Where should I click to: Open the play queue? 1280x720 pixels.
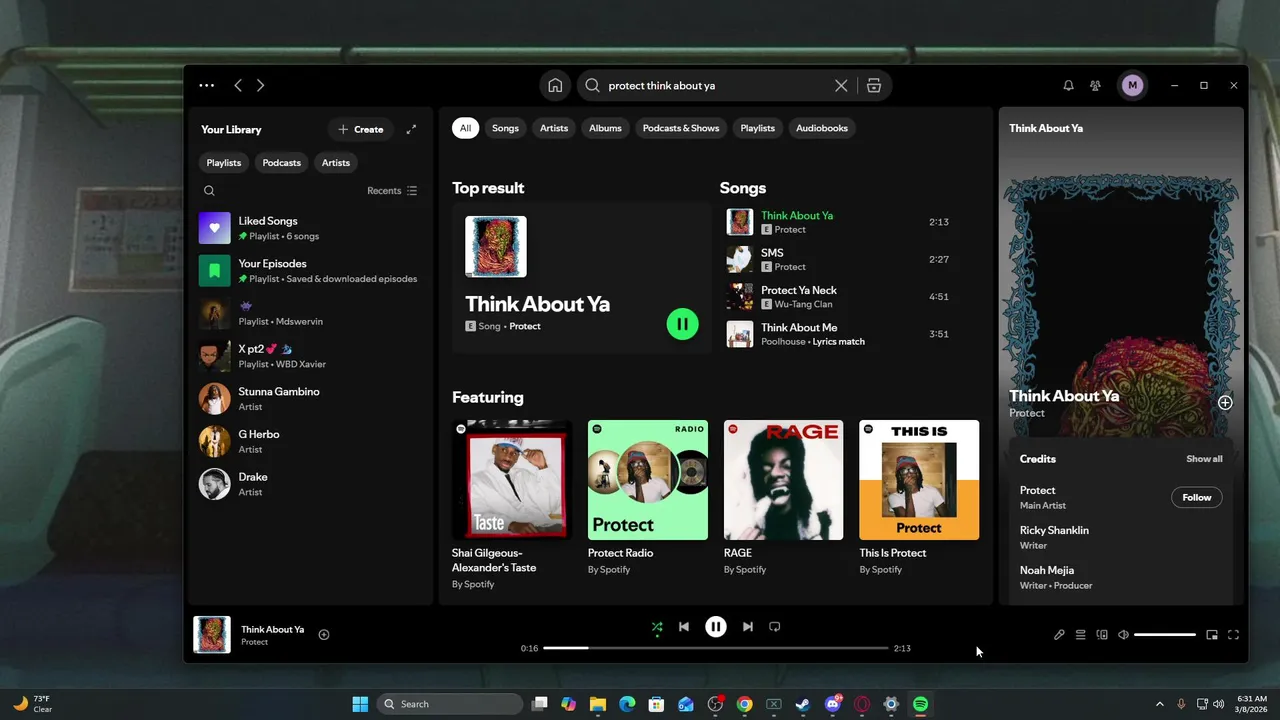pyautogui.click(x=1080, y=635)
